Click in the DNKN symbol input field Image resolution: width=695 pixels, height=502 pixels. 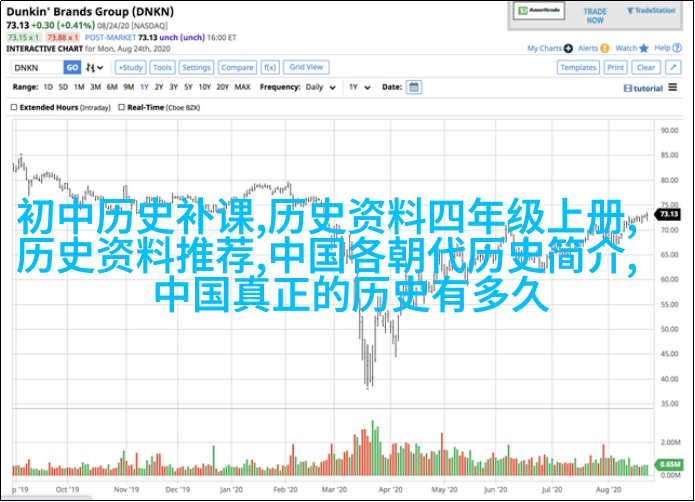[36, 68]
